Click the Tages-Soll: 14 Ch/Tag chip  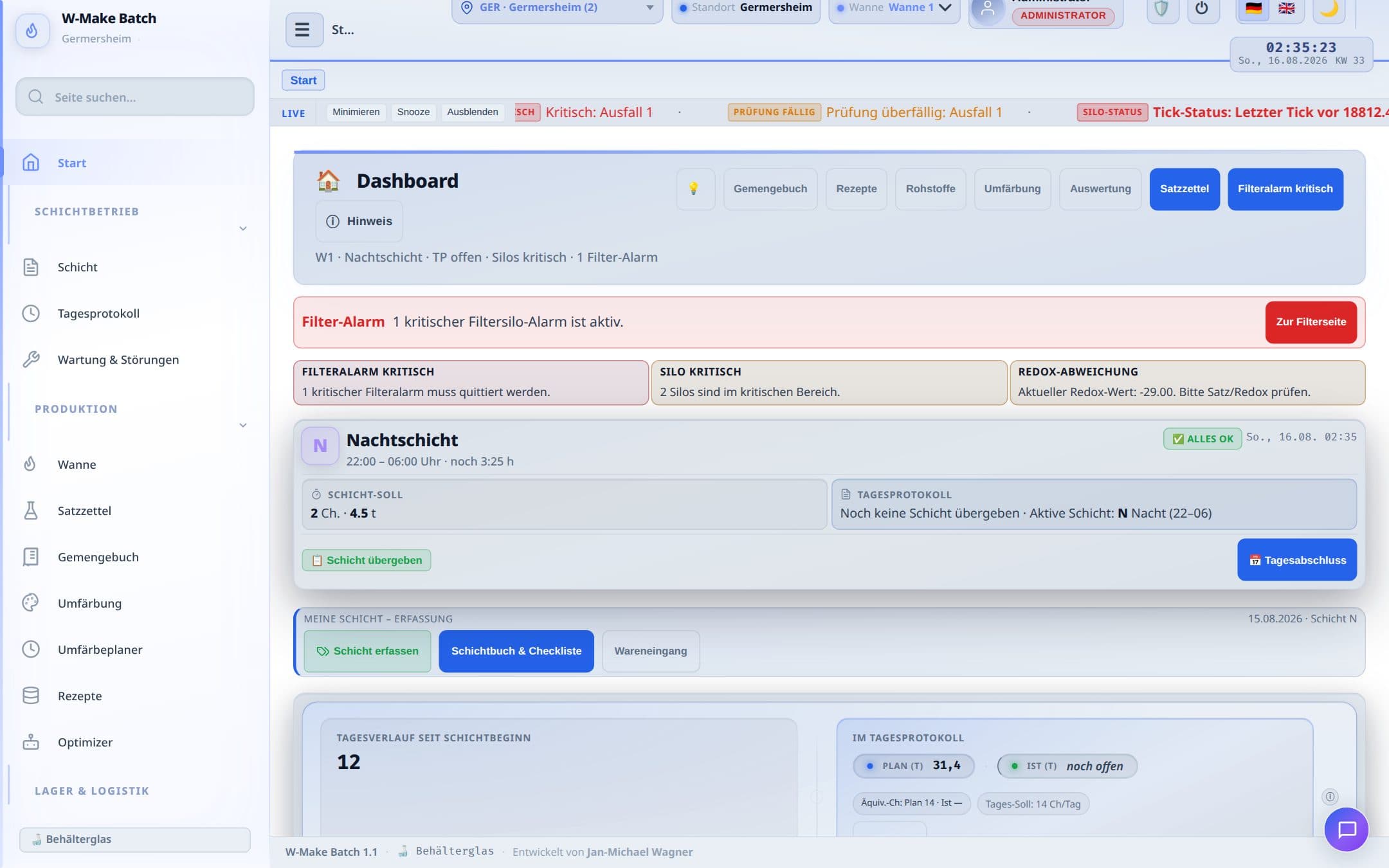click(1033, 804)
